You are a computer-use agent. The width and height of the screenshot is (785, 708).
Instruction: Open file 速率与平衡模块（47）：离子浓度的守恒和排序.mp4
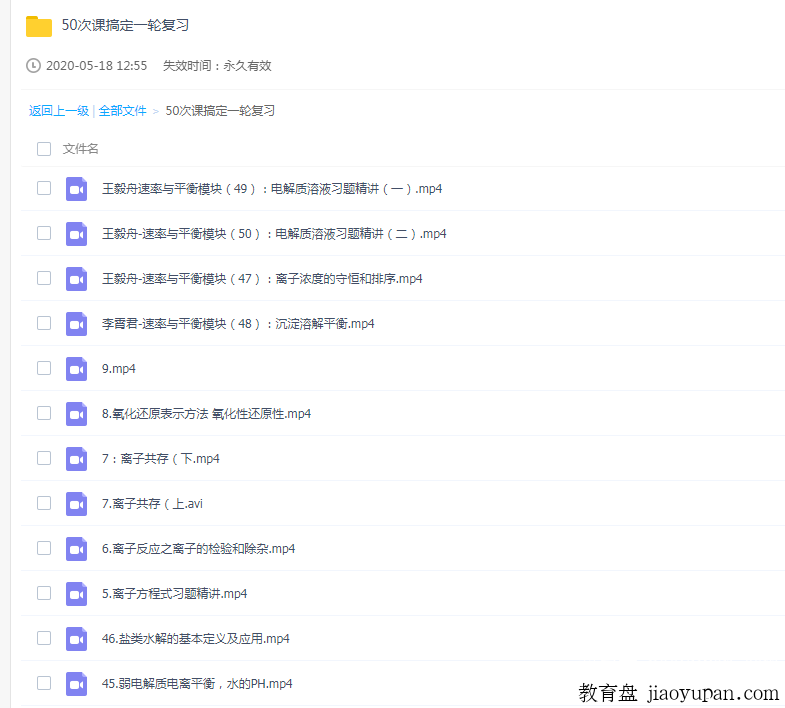(262, 279)
